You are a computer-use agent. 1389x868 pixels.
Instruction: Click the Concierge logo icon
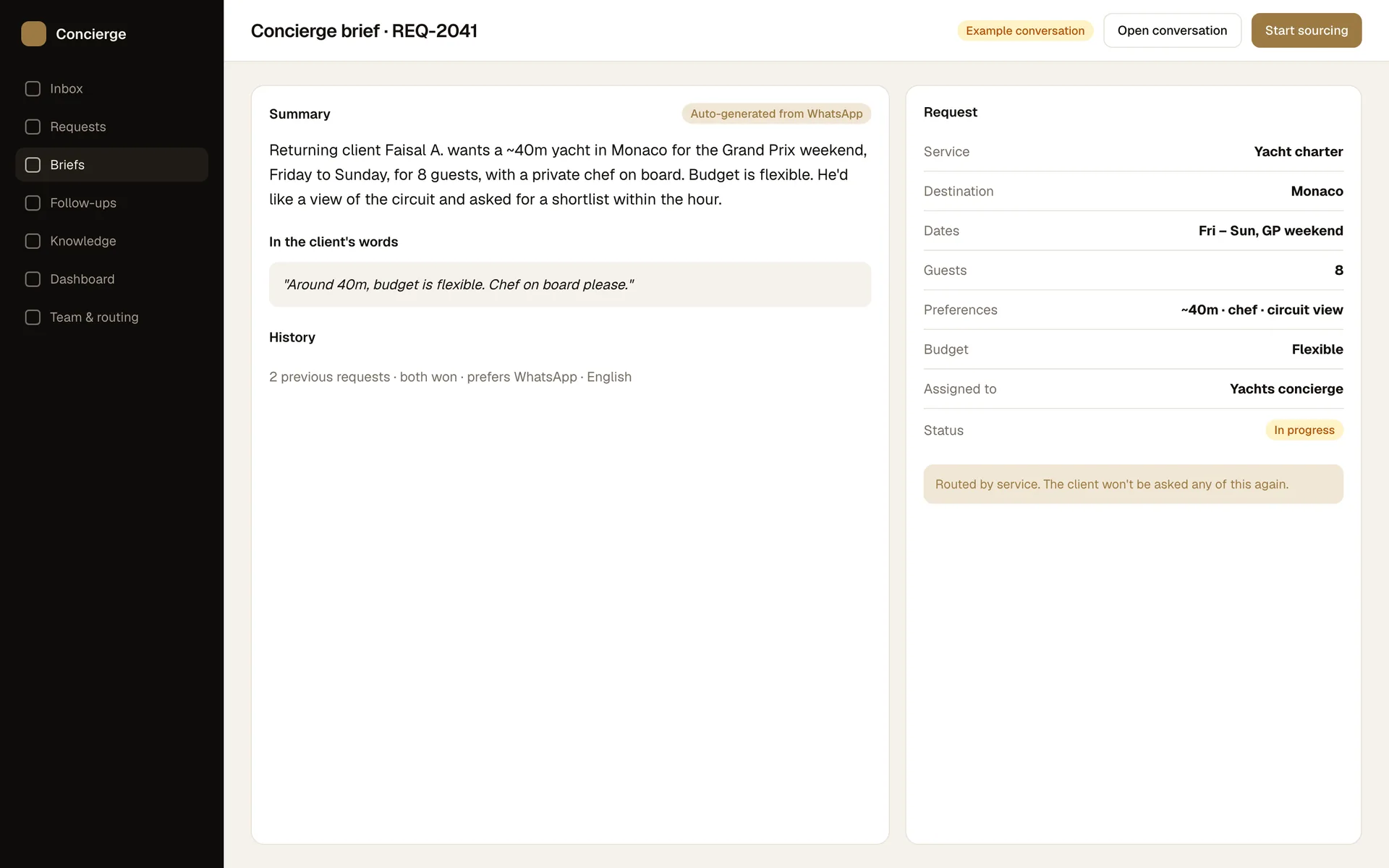click(33, 33)
